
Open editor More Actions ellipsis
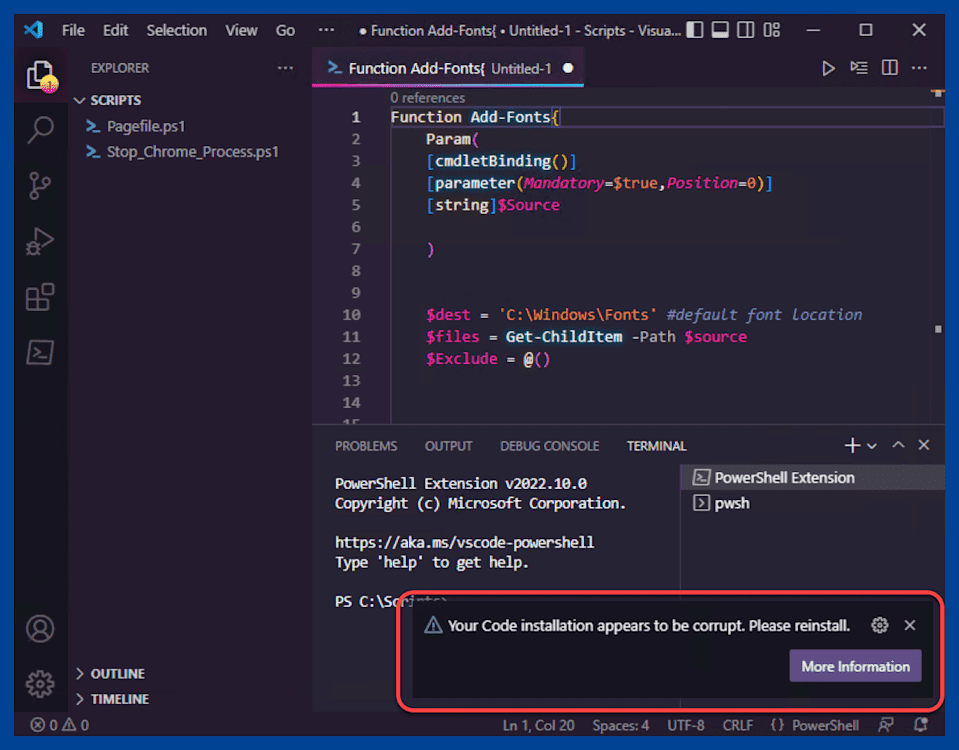(x=919, y=68)
